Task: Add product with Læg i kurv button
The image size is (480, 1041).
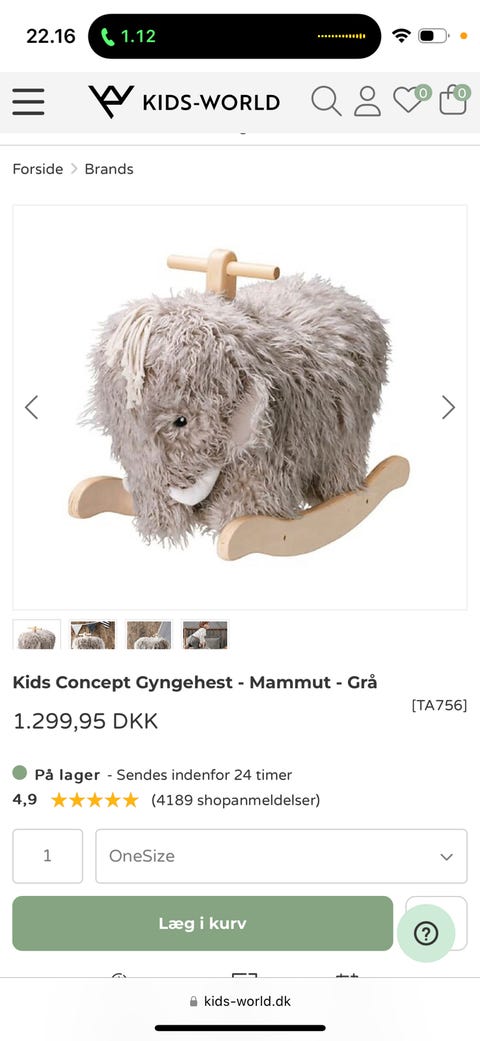Action: pyautogui.click(x=202, y=923)
